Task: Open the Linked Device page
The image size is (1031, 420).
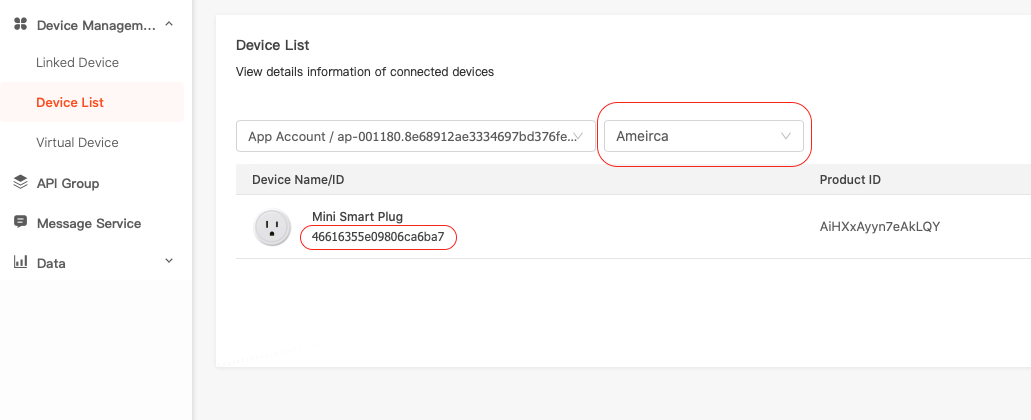Action: 78,62
